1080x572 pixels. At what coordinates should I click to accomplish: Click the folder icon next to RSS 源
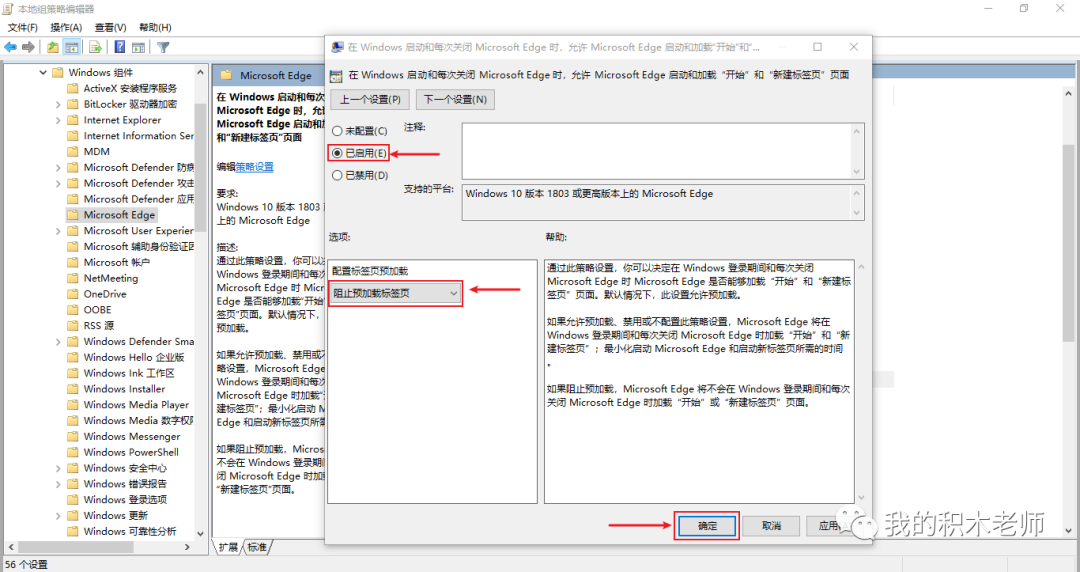click(72, 326)
